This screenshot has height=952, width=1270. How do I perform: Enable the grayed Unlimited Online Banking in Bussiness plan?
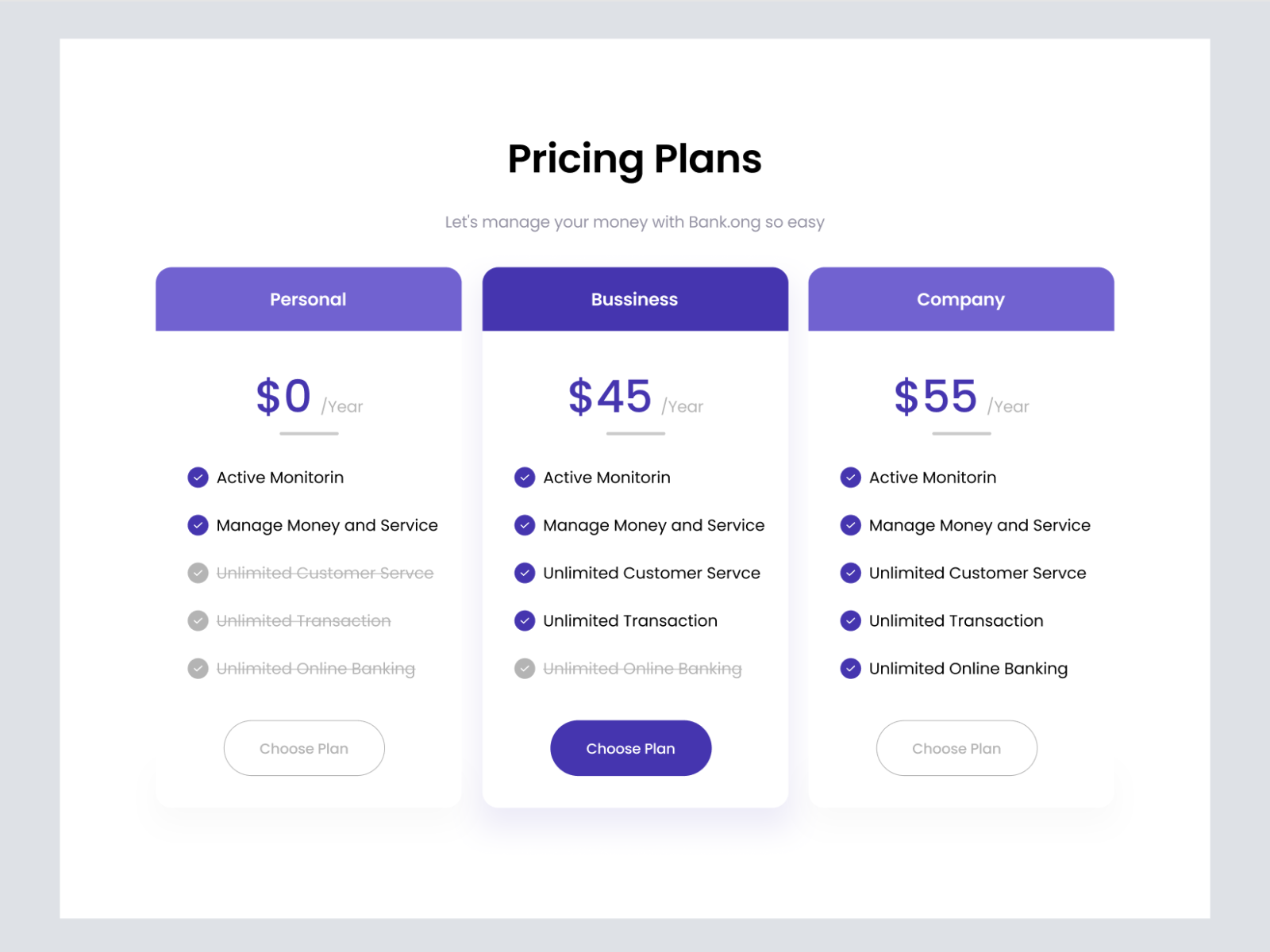pyautogui.click(x=525, y=668)
